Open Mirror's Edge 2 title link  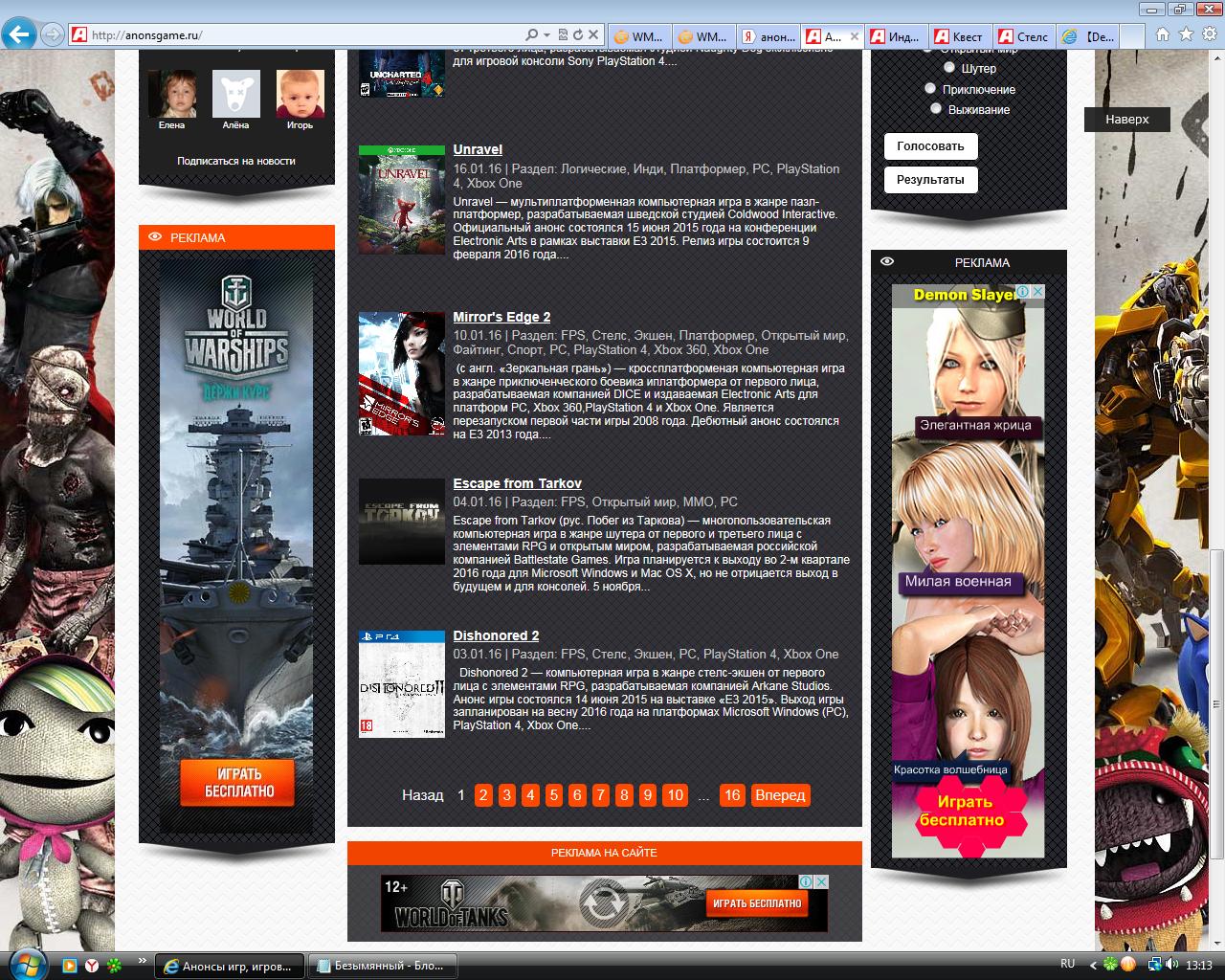point(501,317)
